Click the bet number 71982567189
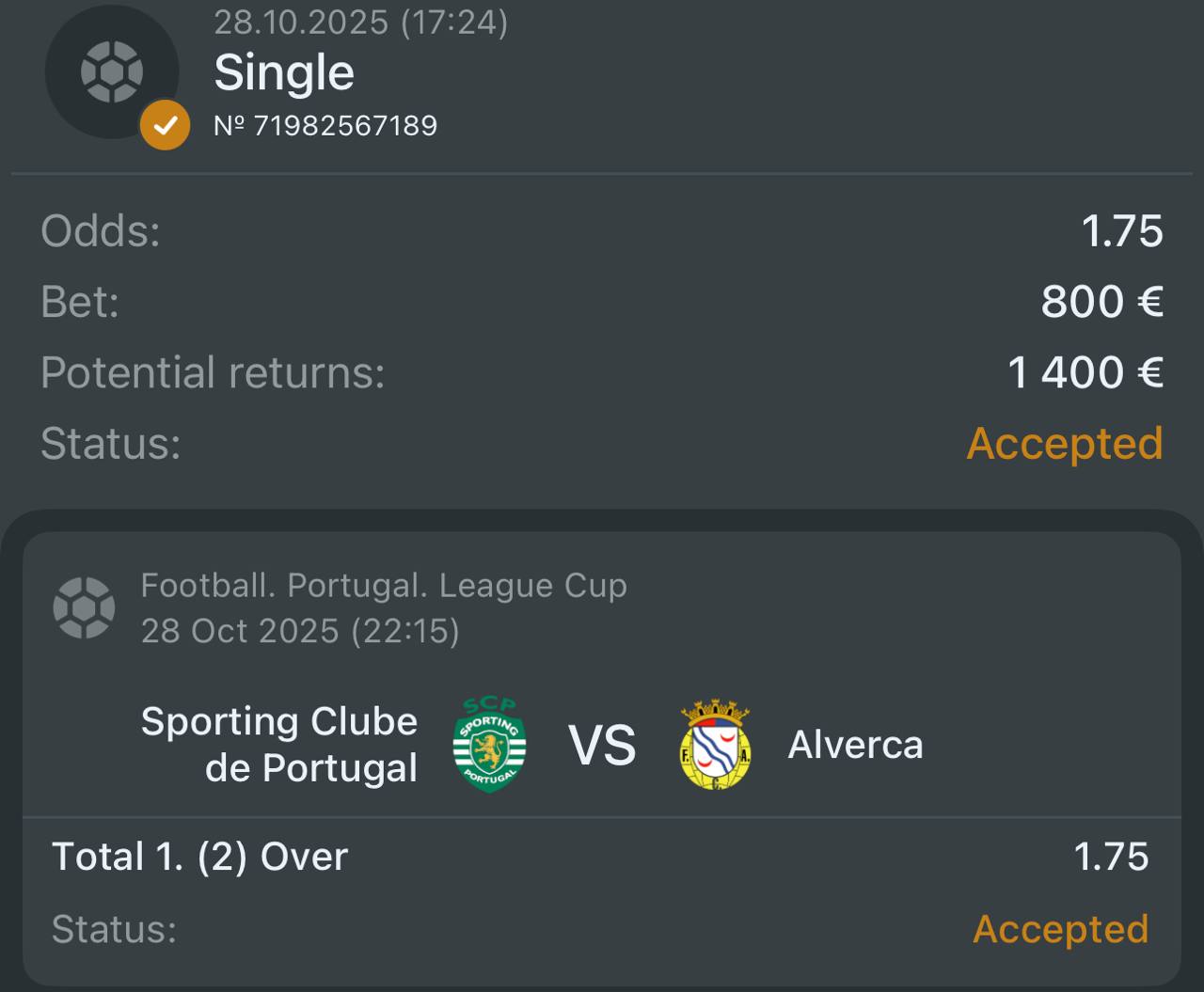The image size is (1204, 992). coord(325,126)
